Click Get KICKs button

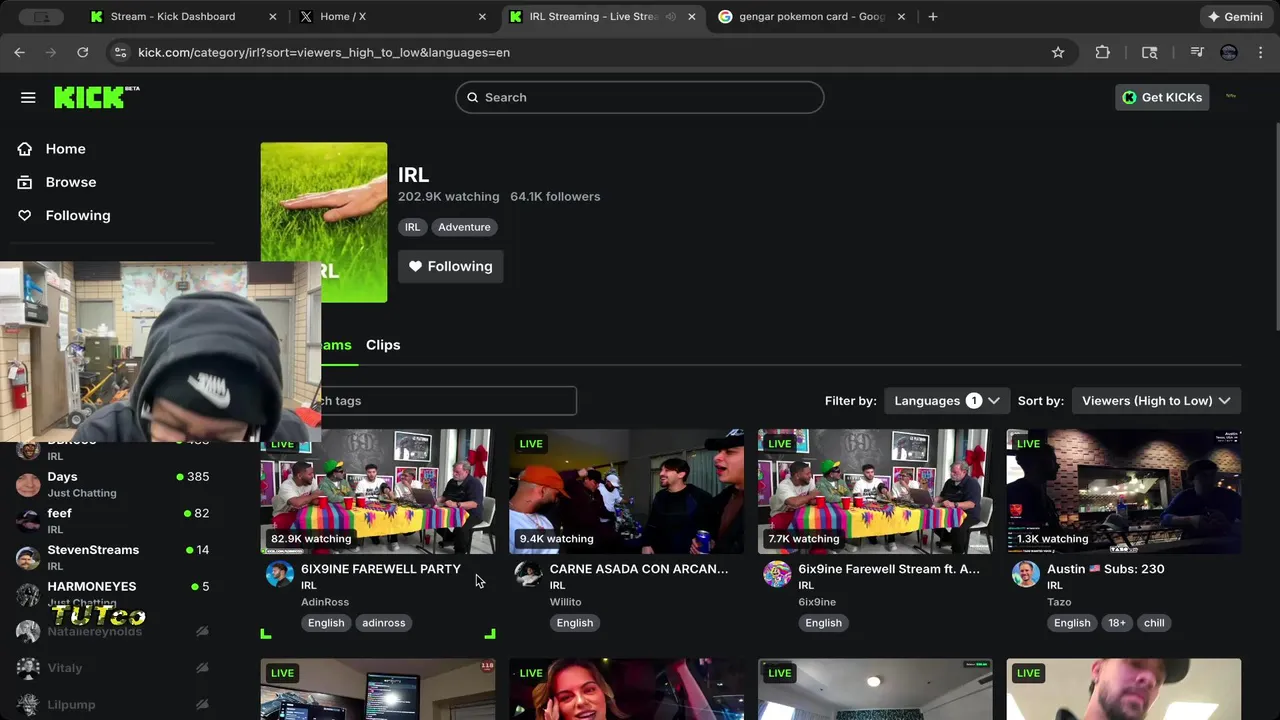(1163, 97)
